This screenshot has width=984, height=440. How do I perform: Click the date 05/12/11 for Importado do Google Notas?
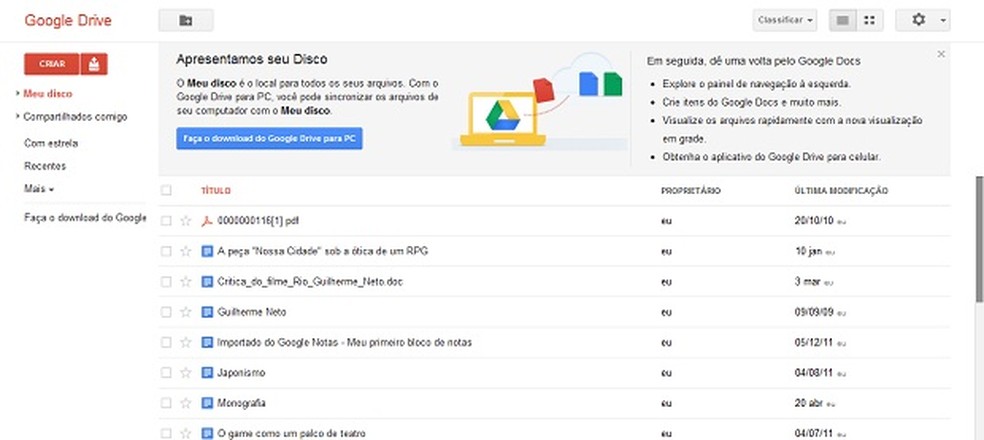coord(813,343)
